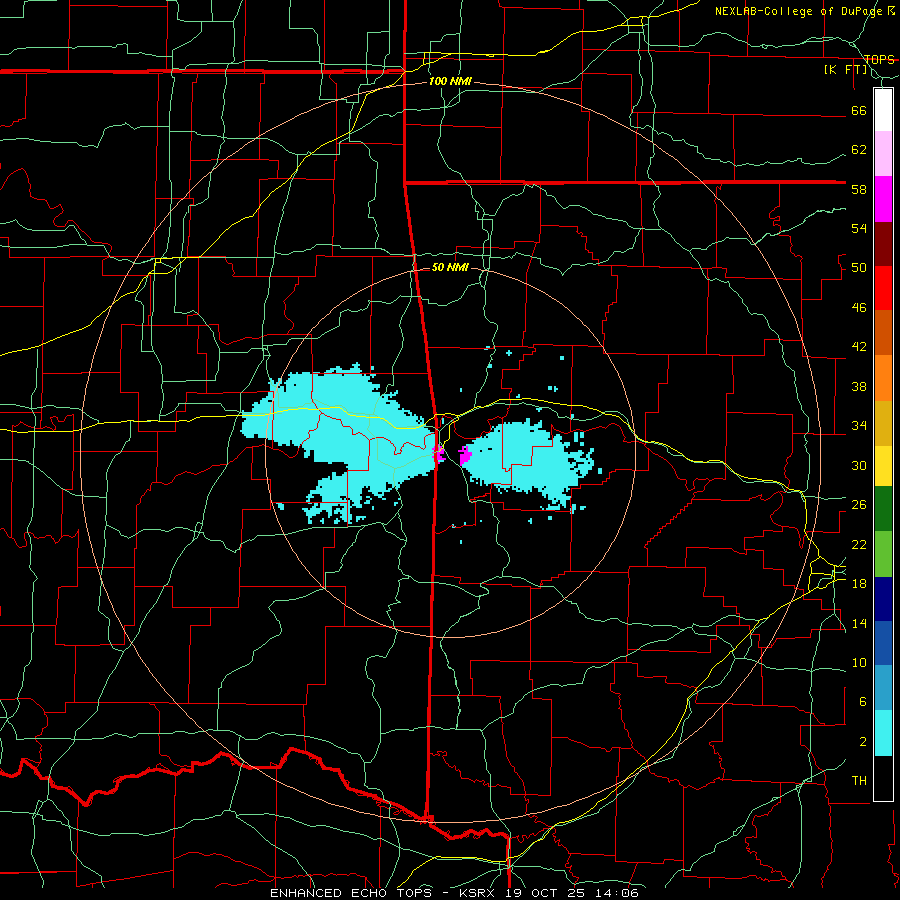Click the [K FT] units label
The image size is (900, 900).
845,69
